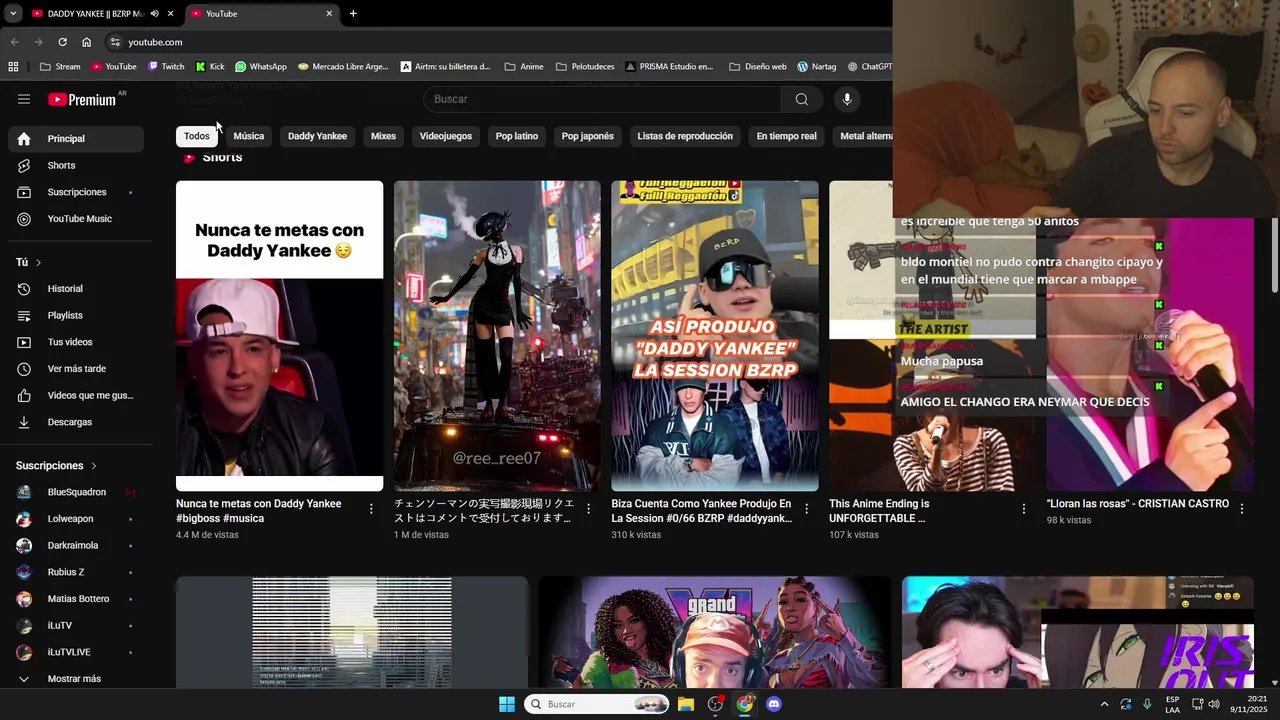Open the Mercado Libre bookmark
This screenshot has width=1280, height=720.
[x=343, y=67]
